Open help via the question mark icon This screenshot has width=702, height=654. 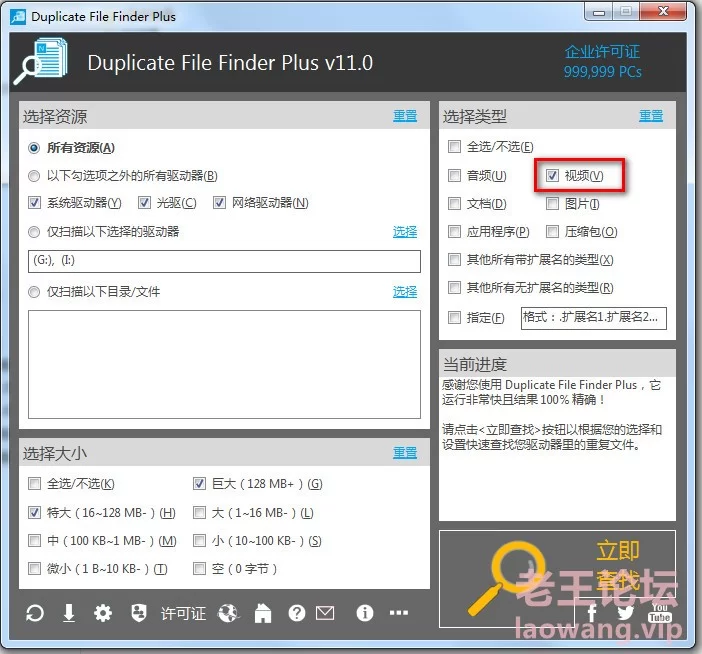pos(297,613)
